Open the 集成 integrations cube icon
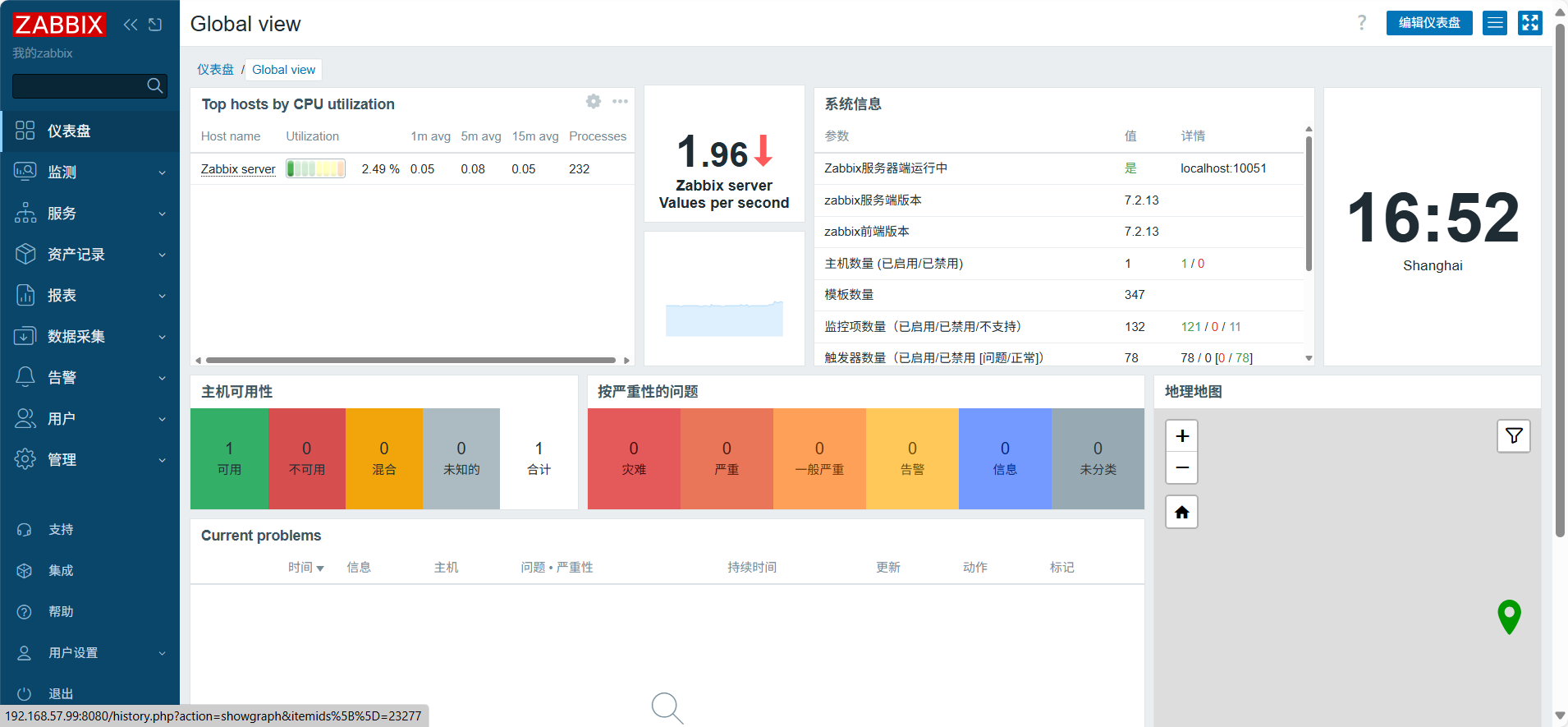Screen dimensions: 1568x727 (x=25, y=571)
